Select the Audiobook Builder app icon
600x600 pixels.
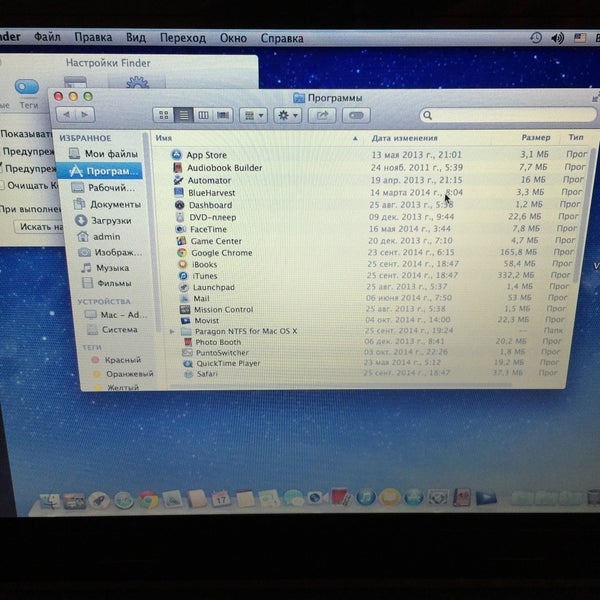[x=177, y=168]
